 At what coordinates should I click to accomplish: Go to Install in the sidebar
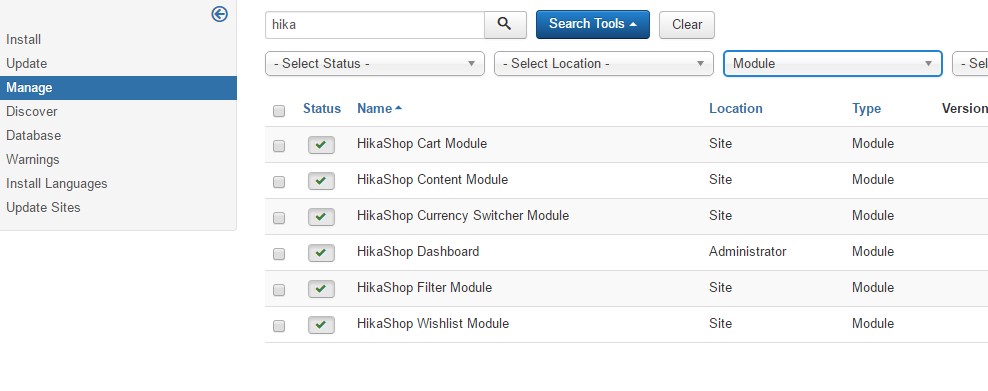point(23,40)
